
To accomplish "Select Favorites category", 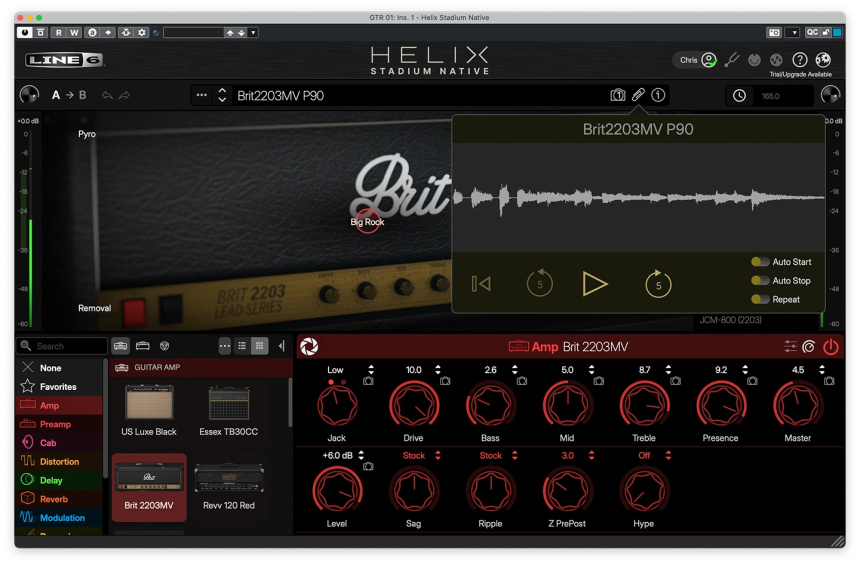I will pyautogui.click(x=59, y=386).
